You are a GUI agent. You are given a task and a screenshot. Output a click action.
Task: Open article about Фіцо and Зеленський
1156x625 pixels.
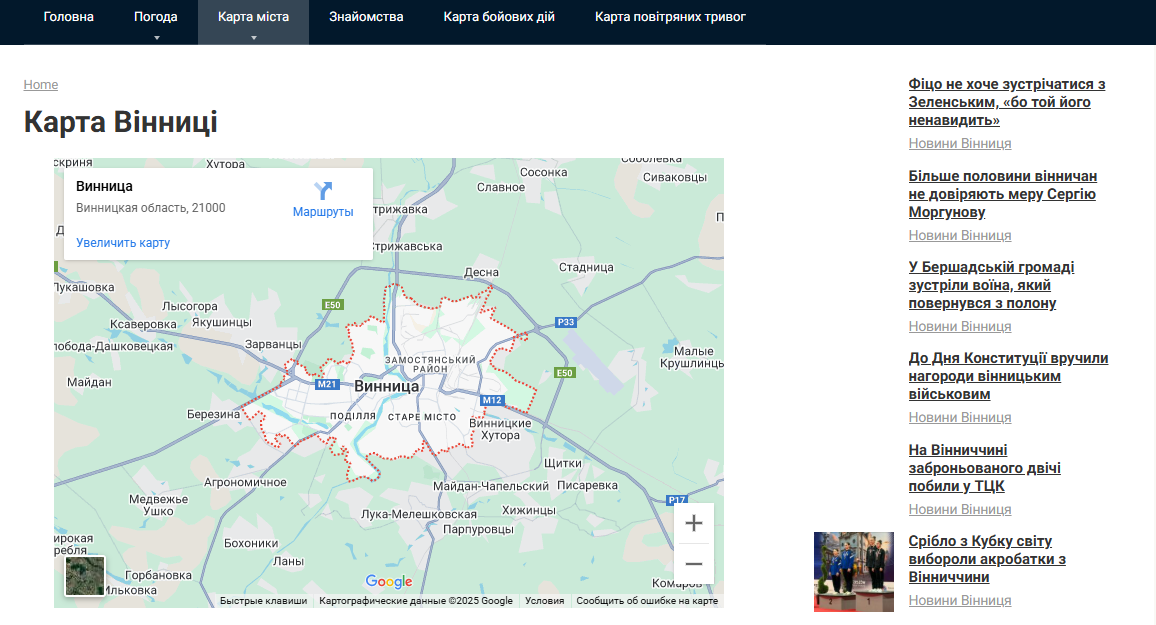pos(1007,102)
